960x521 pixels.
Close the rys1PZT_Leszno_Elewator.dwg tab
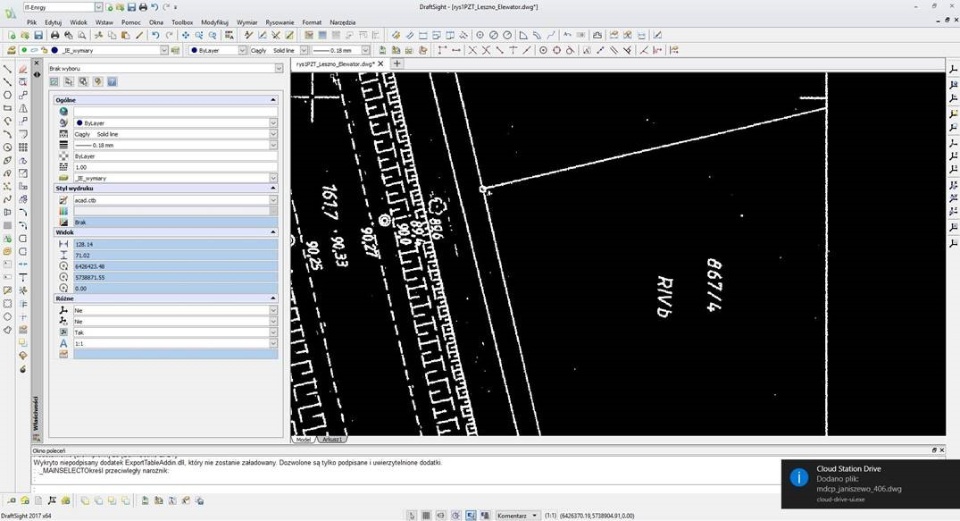[x=380, y=64]
